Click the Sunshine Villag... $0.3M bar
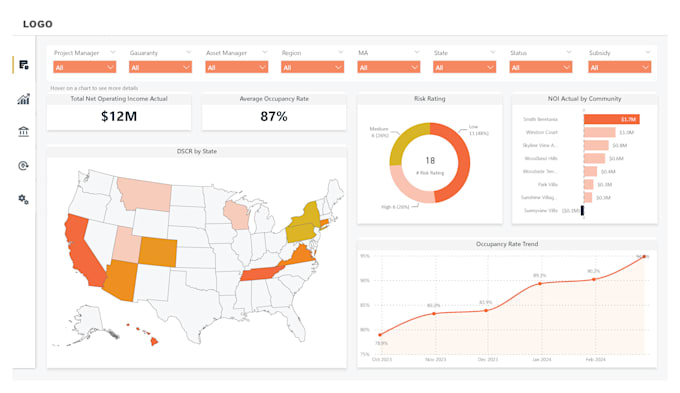This screenshot has width=680, height=393. tap(588, 197)
